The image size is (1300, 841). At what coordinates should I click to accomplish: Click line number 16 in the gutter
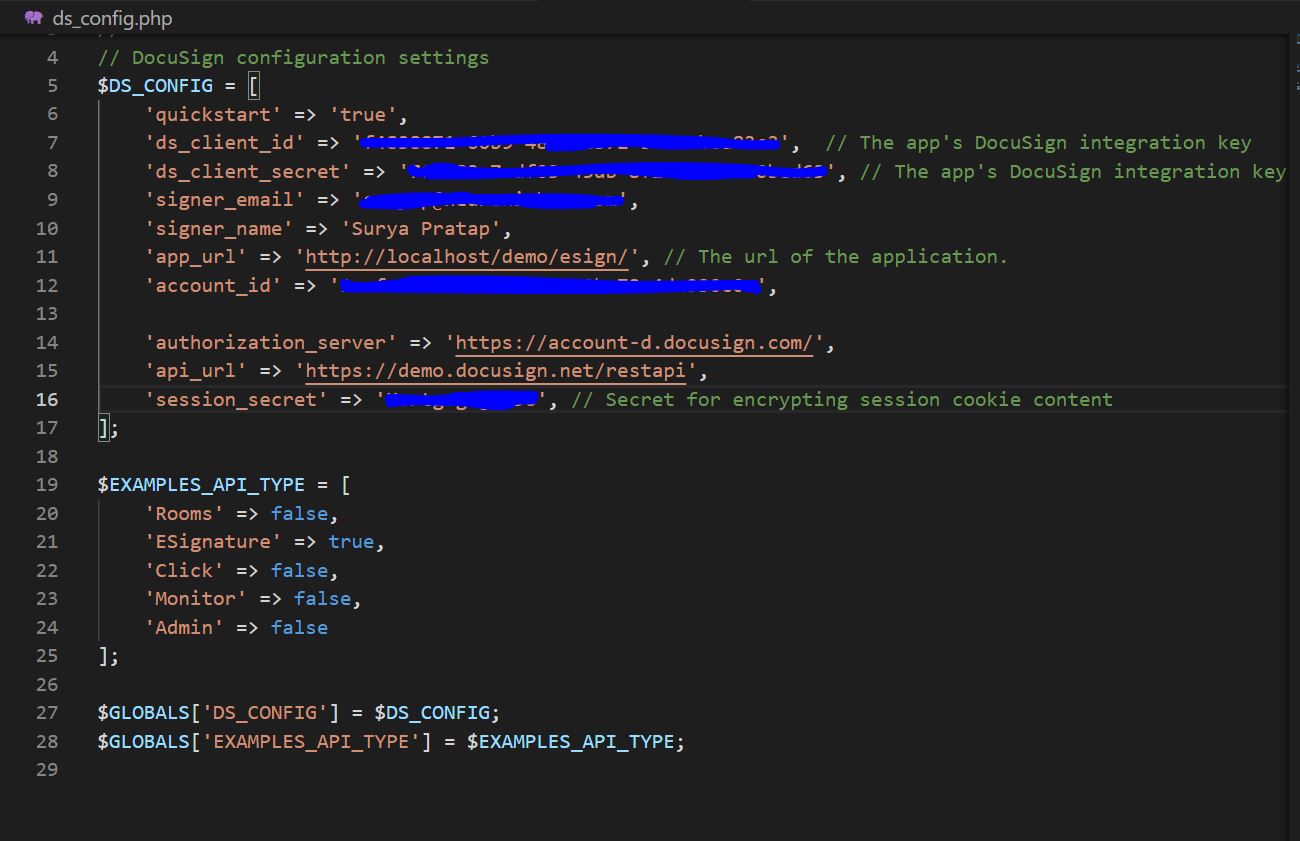tap(47, 400)
